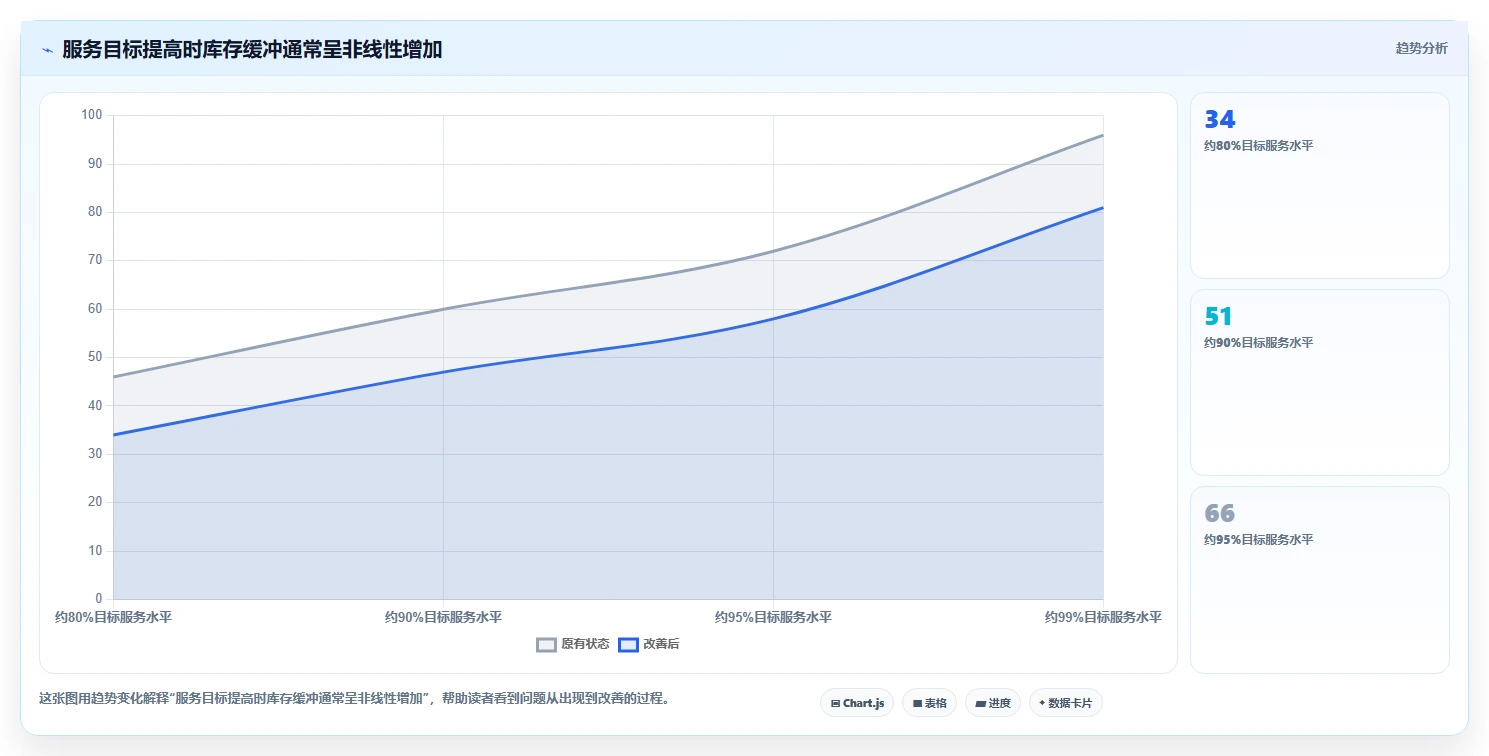This screenshot has width=1489, height=756.
Task: Click y-axis value 80
Action: click(x=96, y=212)
